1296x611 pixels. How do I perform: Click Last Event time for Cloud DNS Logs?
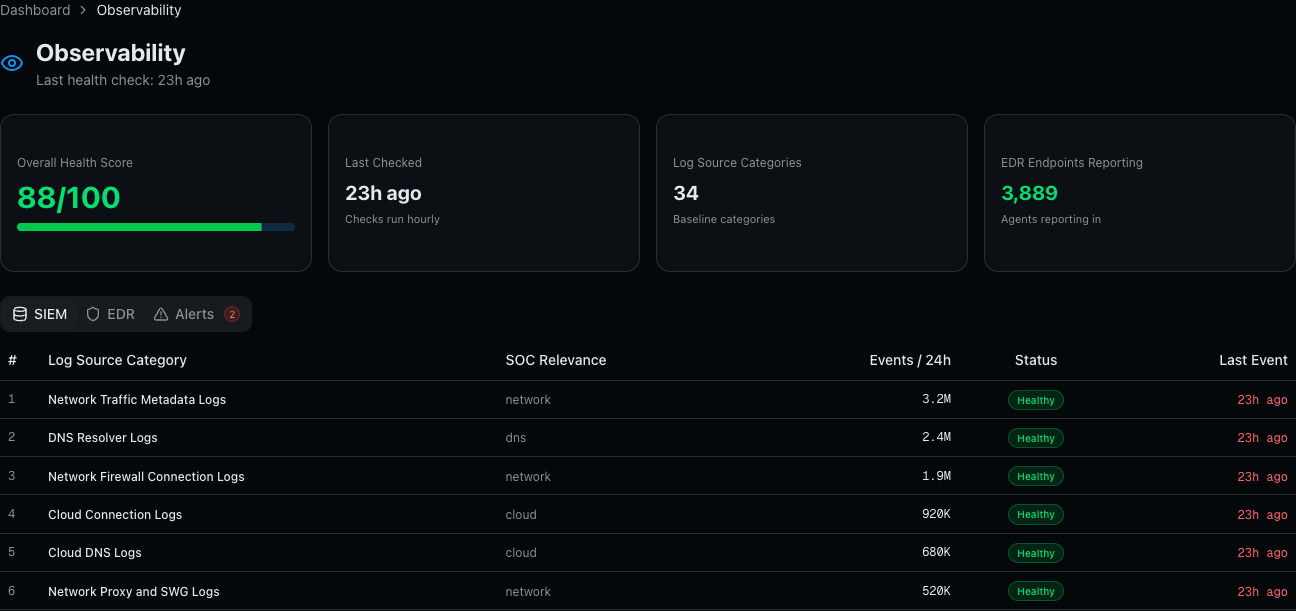point(1262,553)
